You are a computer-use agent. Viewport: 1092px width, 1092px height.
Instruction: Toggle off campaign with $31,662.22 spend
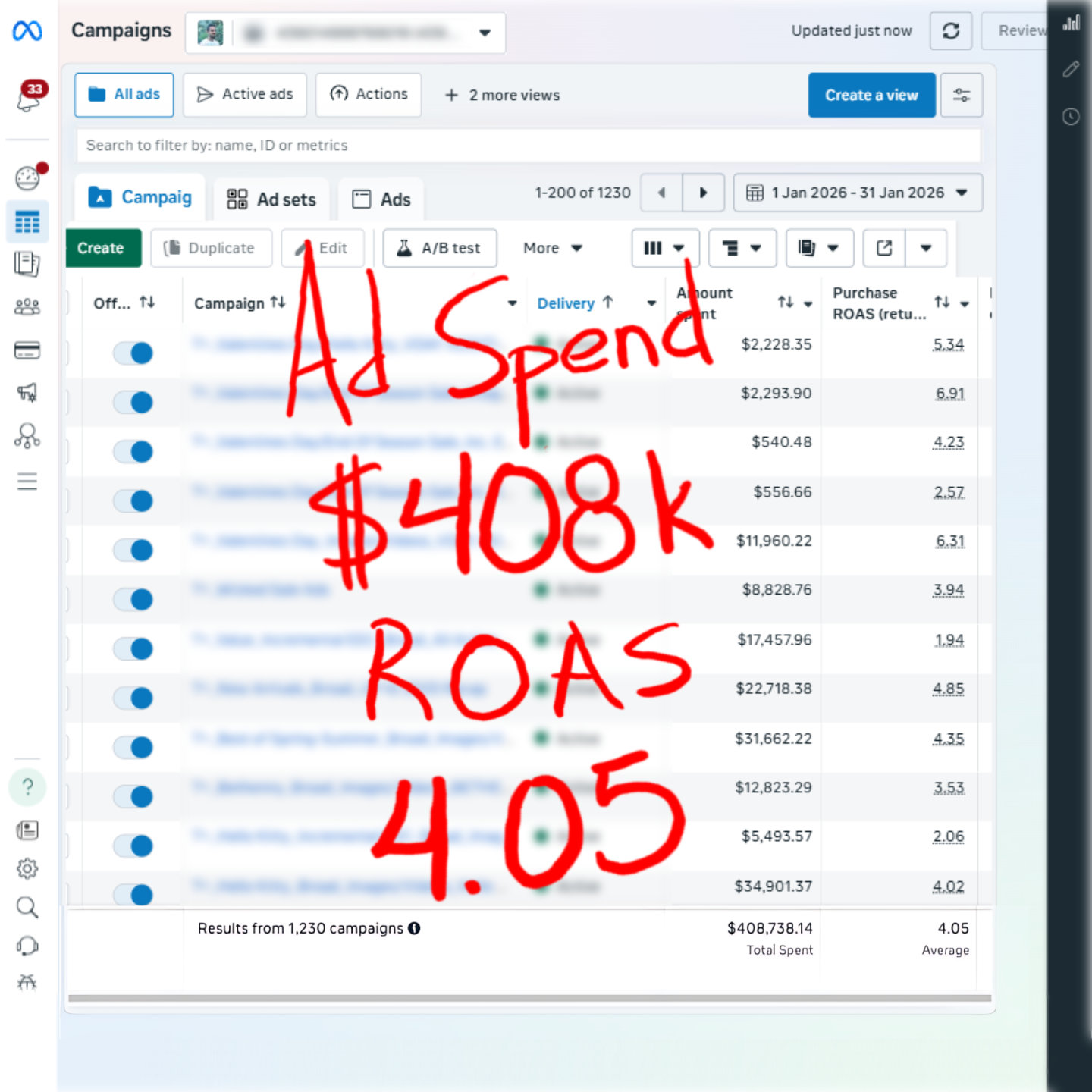click(133, 747)
